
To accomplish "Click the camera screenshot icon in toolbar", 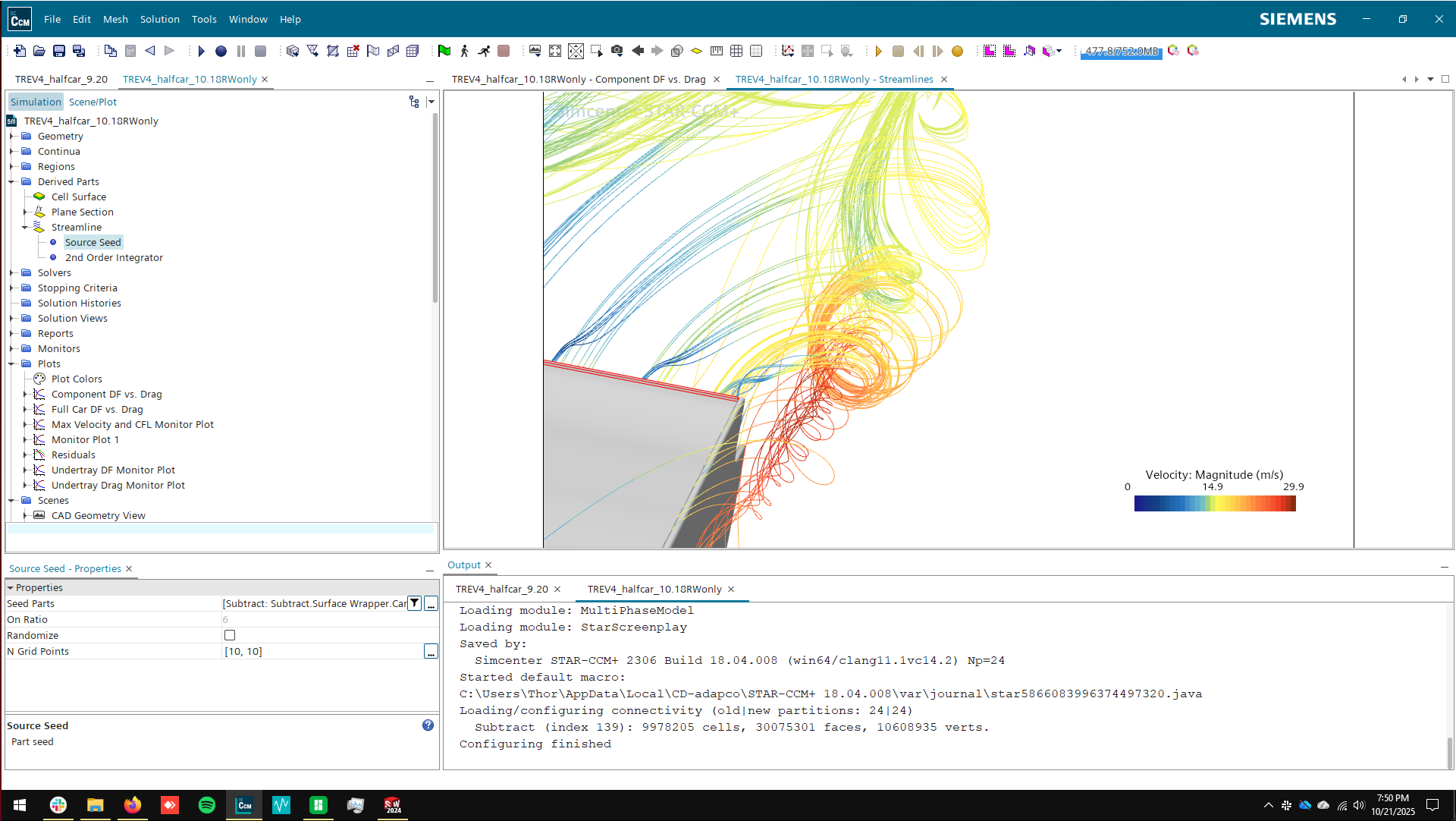I will (x=617, y=51).
